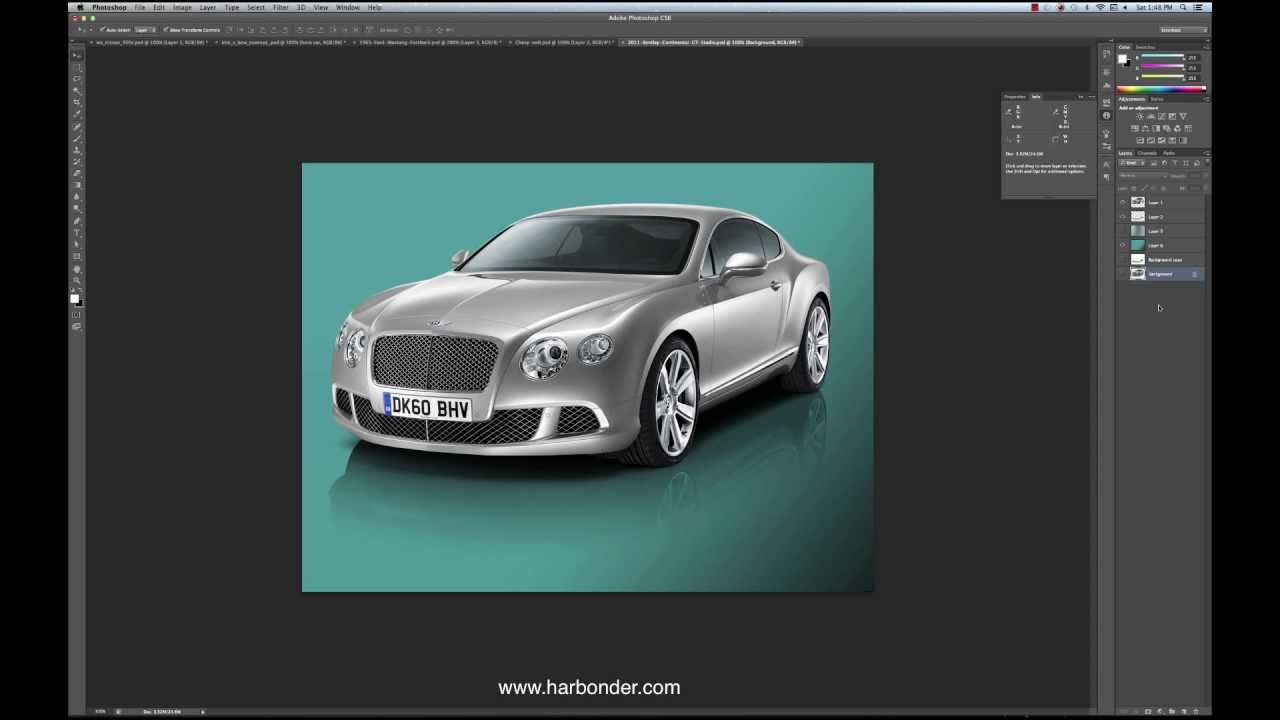This screenshot has height=720, width=1280.
Task: Open the layer filter Kind dropdown
Action: [x=1132, y=163]
